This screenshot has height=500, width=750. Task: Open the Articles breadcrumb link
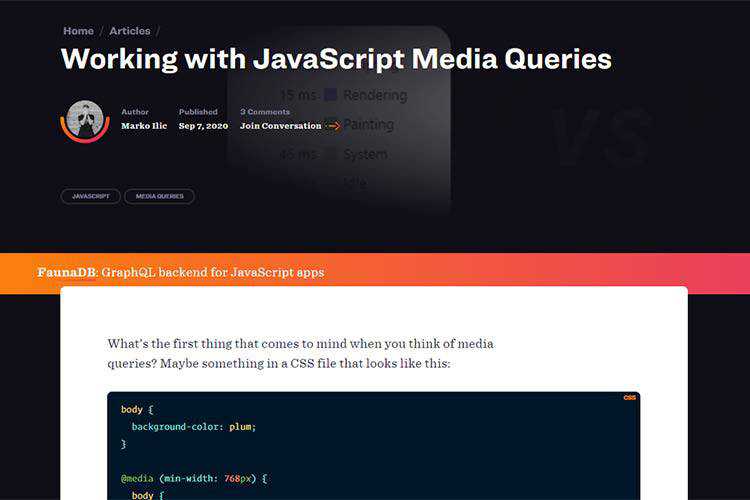(x=130, y=31)
